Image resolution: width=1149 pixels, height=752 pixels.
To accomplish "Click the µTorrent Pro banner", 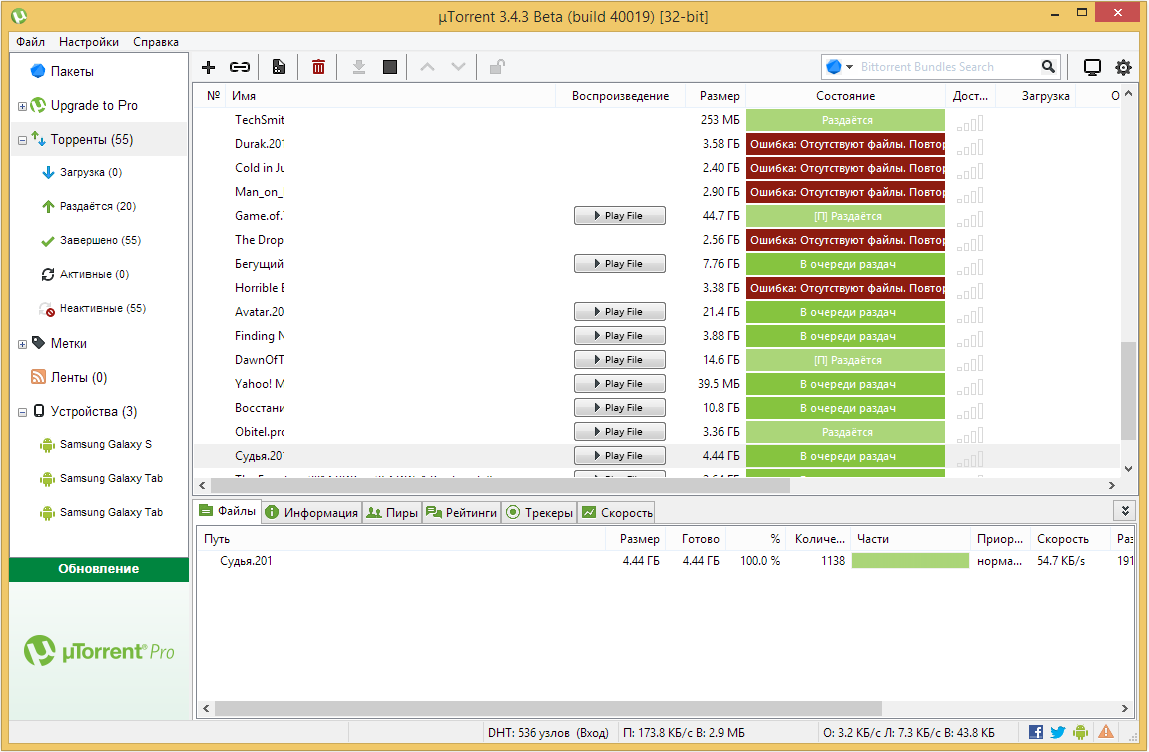I will point(99,651).
